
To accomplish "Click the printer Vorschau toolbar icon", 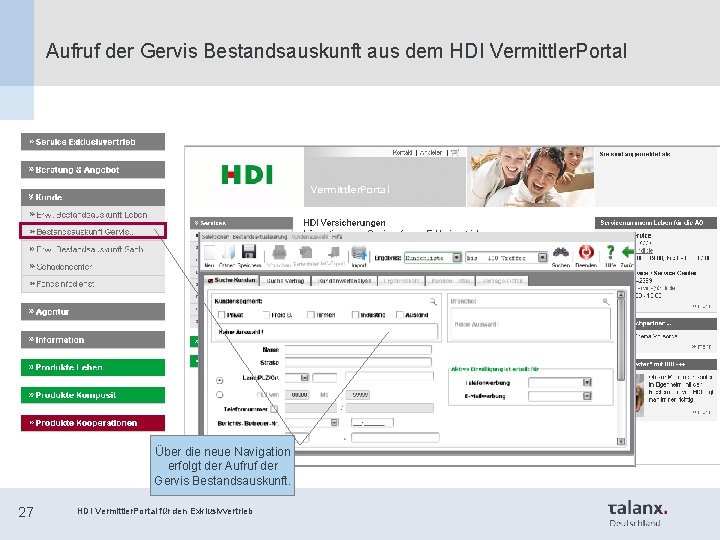I will click(279, 253).
